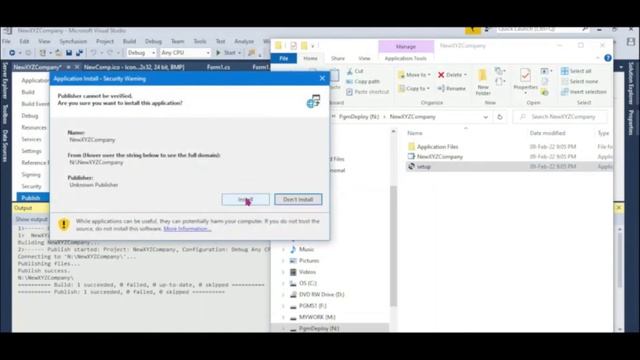Select the Signing page in project properties

pyautogui.click(x=31, y=174)
